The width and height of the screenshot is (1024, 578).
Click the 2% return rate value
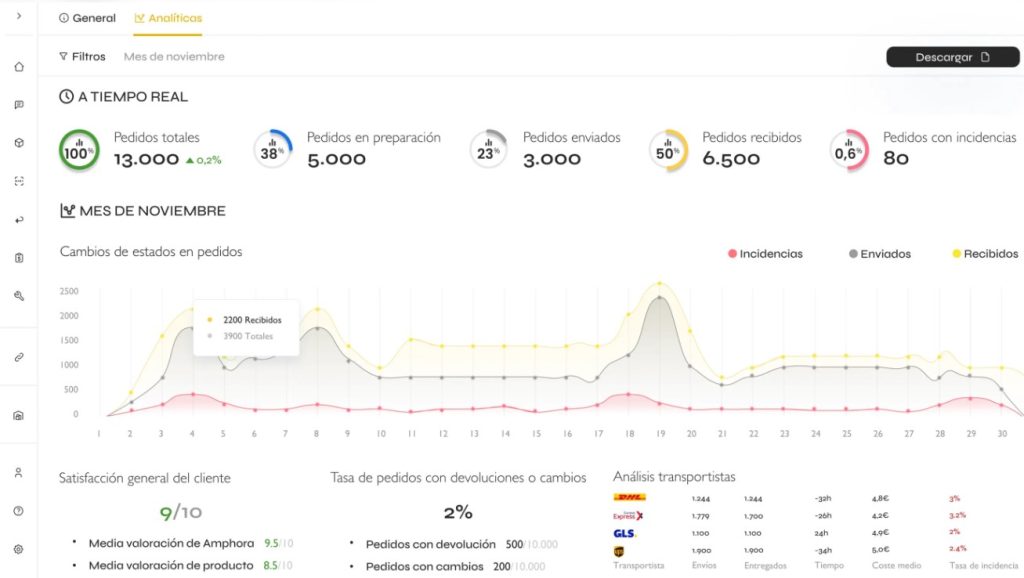coord(458,512)
